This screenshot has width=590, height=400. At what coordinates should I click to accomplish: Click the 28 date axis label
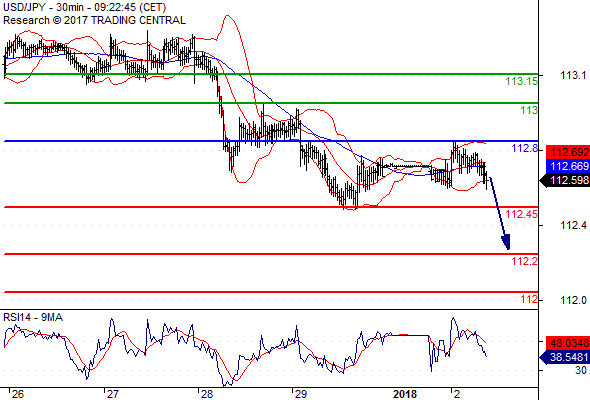[x=207, y=394]
